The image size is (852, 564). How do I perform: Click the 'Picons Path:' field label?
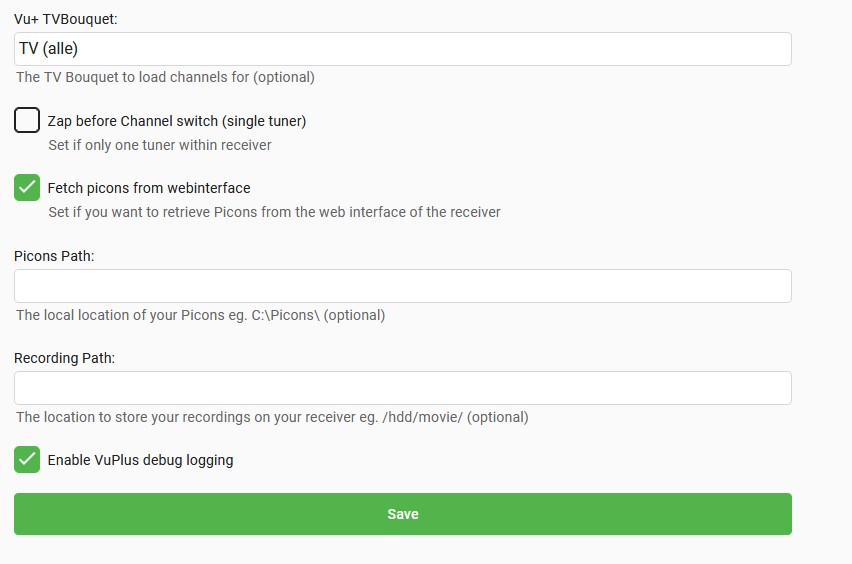[54, 256]
